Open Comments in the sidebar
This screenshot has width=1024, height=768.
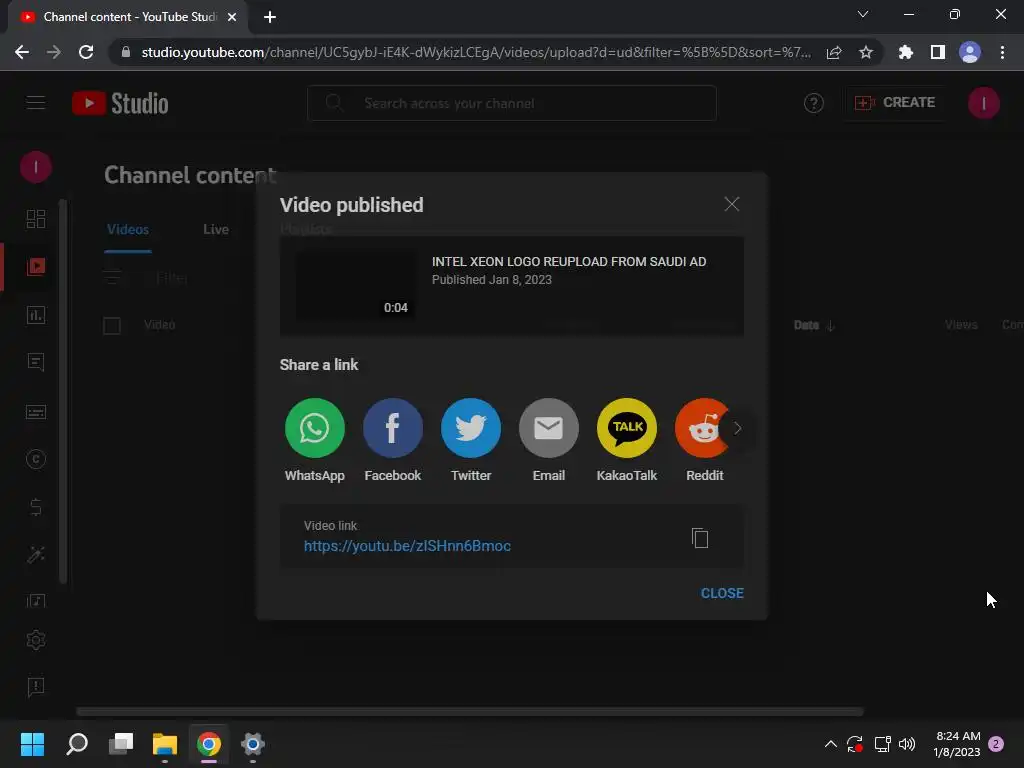pyautogui.click(x=36, y=362)
